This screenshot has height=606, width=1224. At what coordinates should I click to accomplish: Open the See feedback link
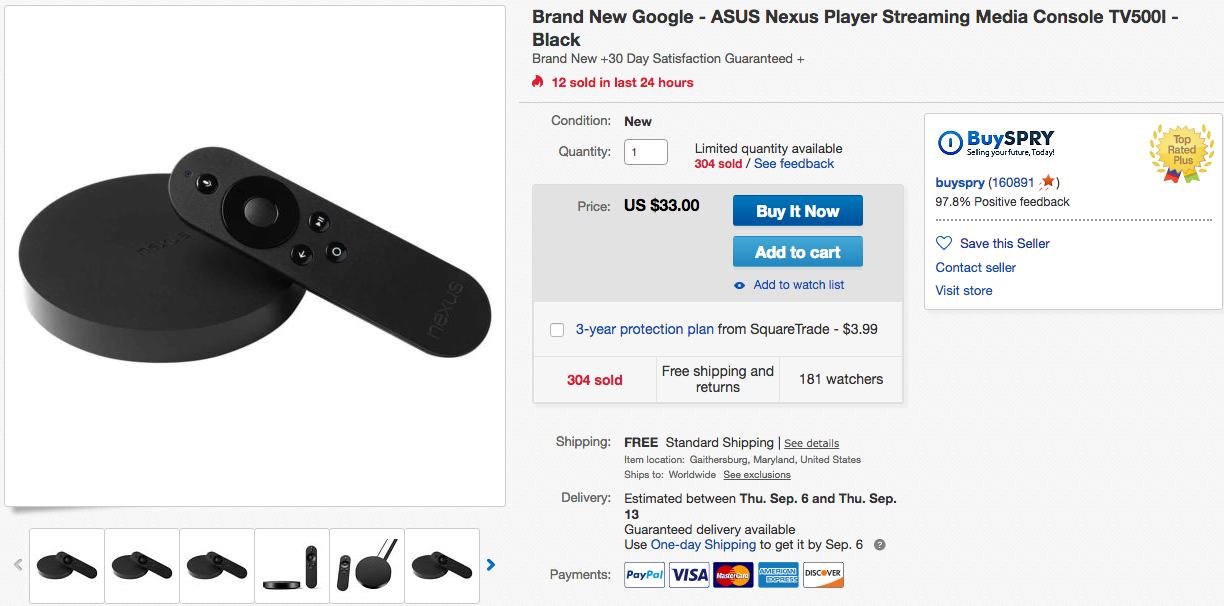[794, 164]
